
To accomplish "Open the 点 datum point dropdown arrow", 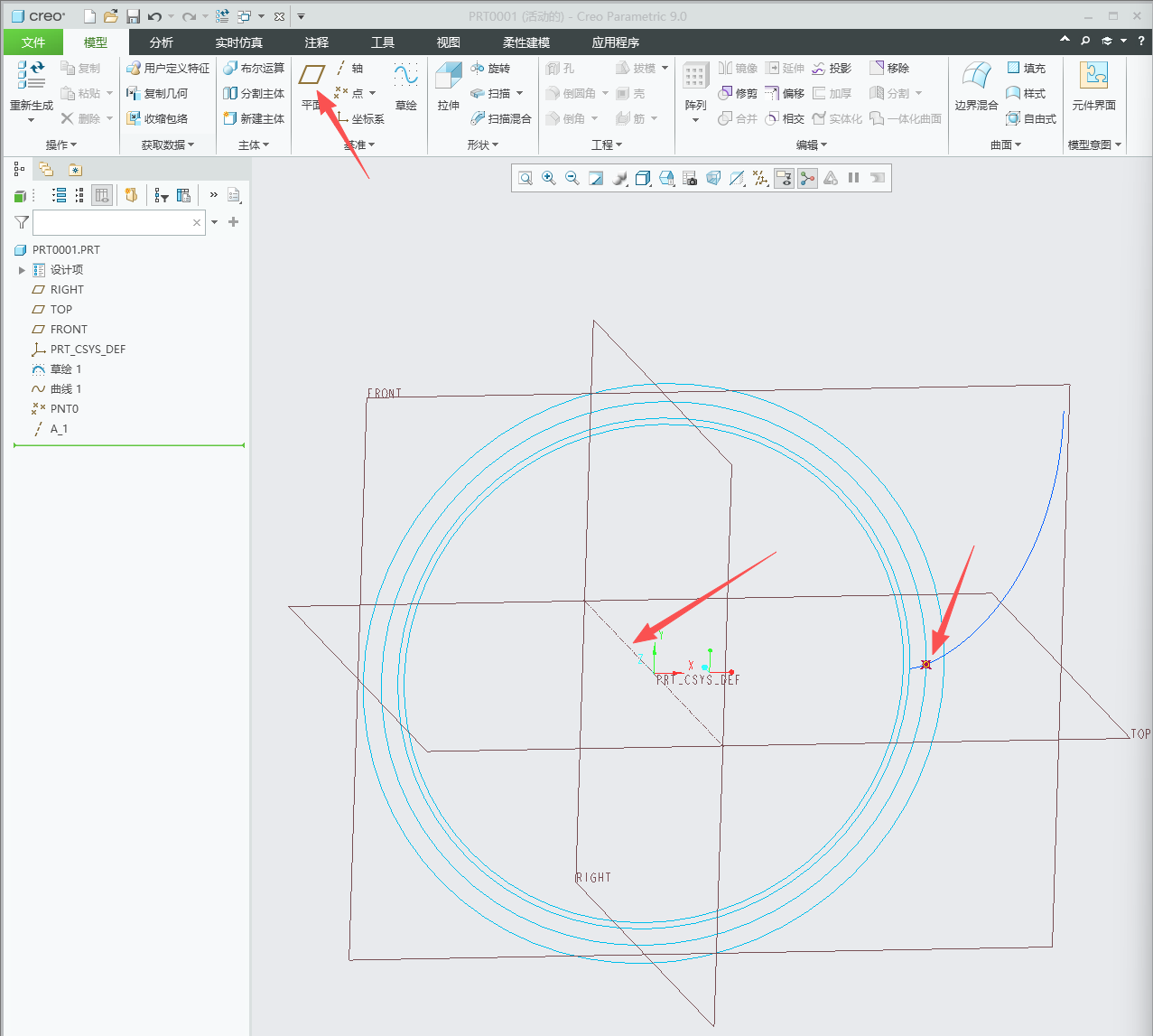I will 372,93.
